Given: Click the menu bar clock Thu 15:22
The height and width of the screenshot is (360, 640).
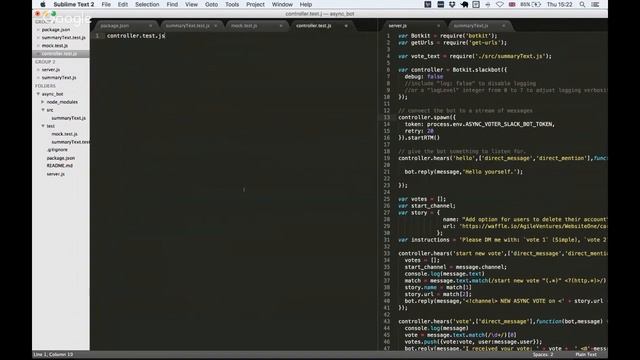Looking at the screenshot, I should click(x=560, y=4).
